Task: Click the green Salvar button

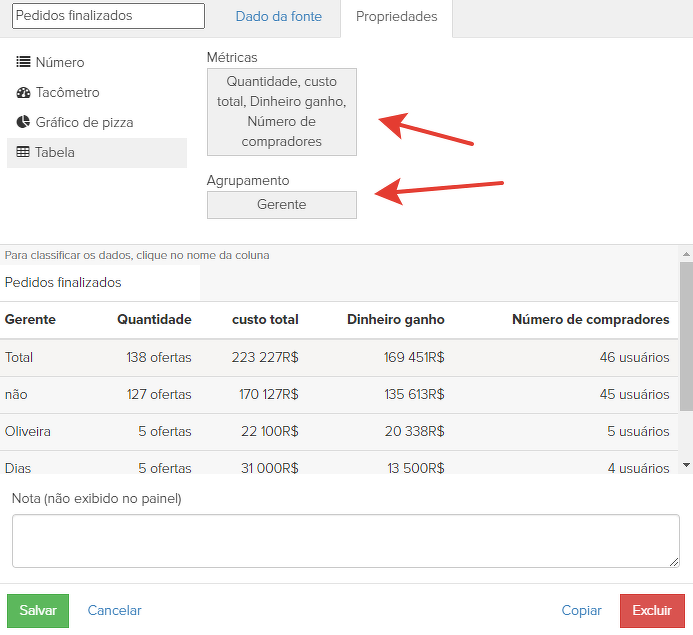Action: click(38, 610)
